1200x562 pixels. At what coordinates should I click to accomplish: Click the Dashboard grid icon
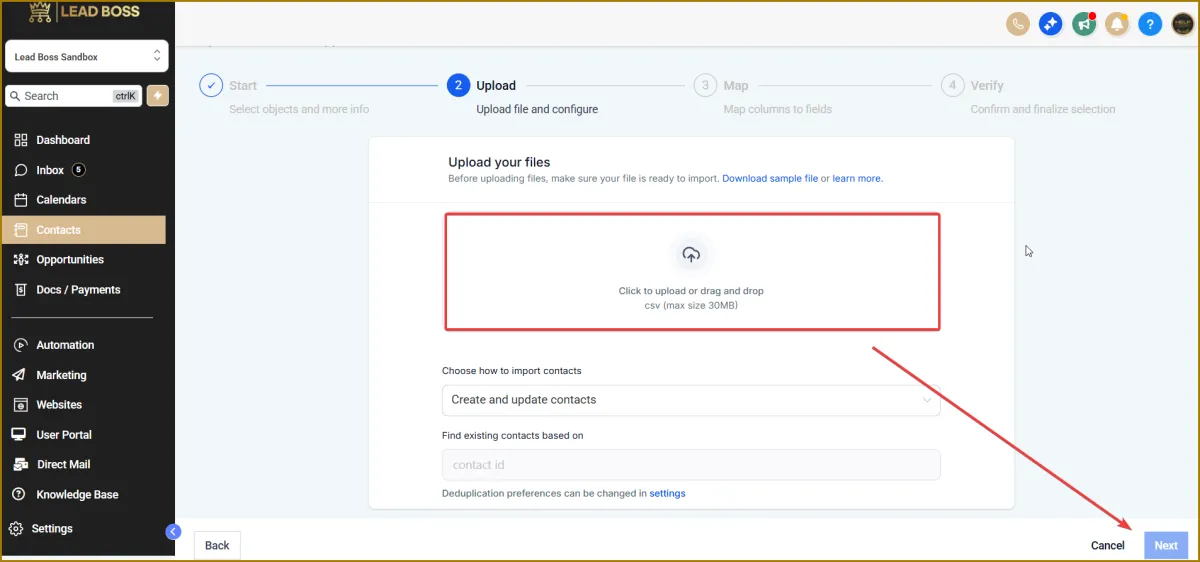point(21,140)
